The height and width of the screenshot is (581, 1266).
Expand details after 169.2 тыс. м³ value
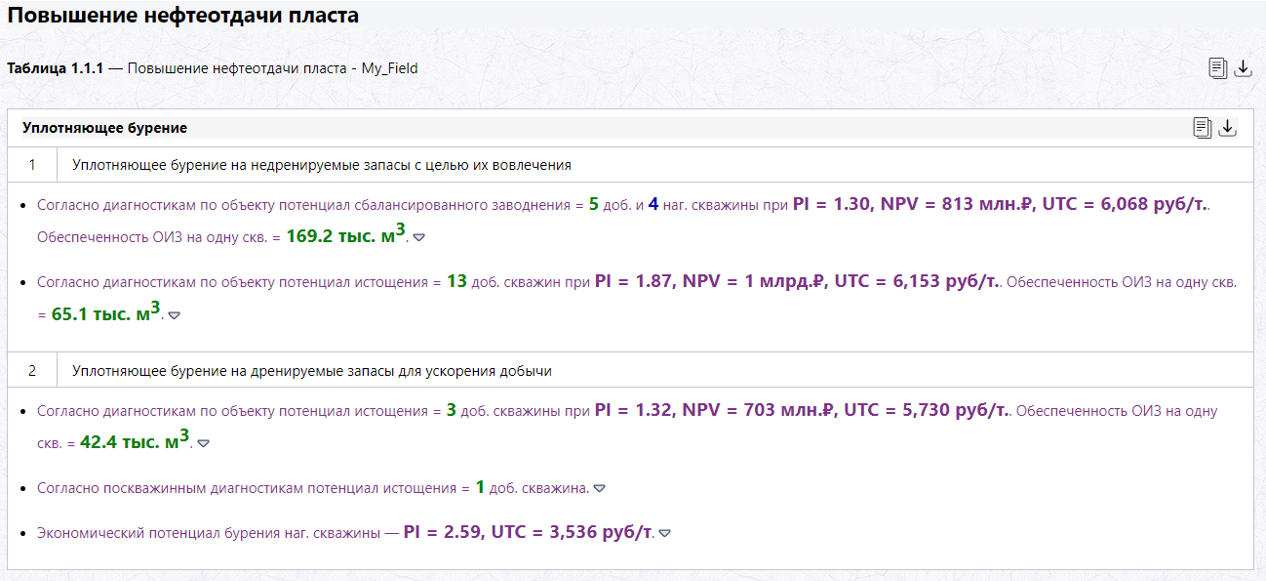[419, 238]
